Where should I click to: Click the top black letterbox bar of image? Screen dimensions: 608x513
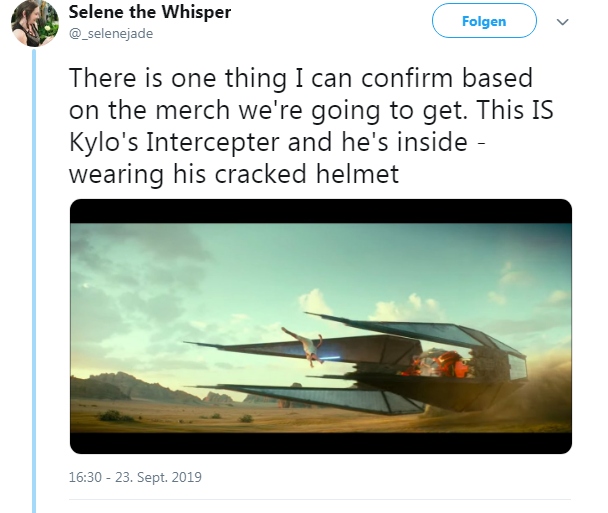321,211
